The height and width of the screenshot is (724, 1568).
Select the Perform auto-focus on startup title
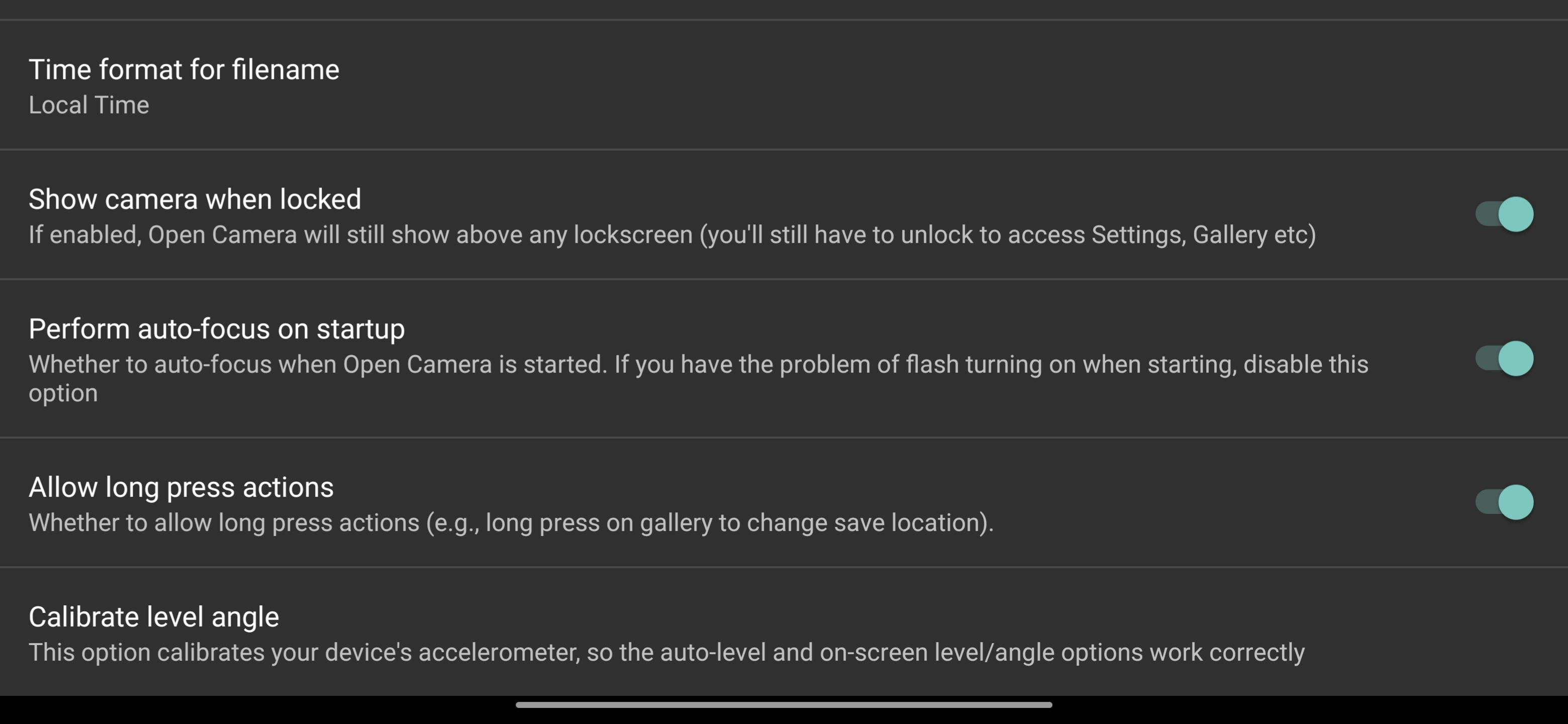point(217,329)
